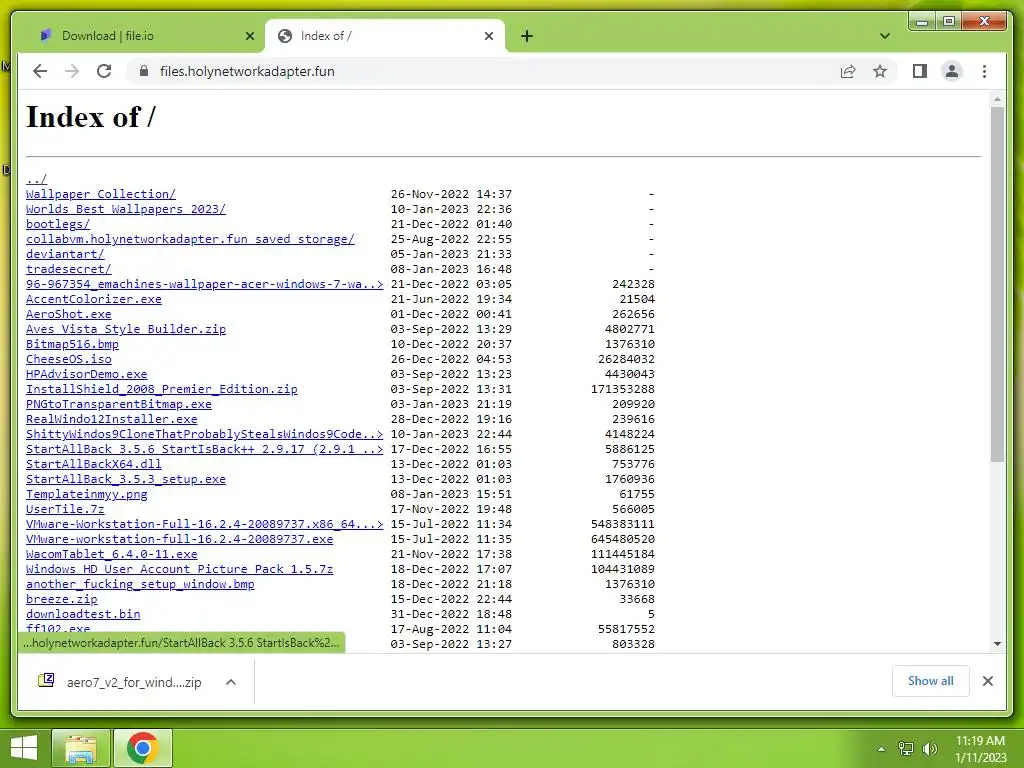
Task: Download Windows HD User Account Picture Pack 1.5.7z
Action: tap(180, 569)
